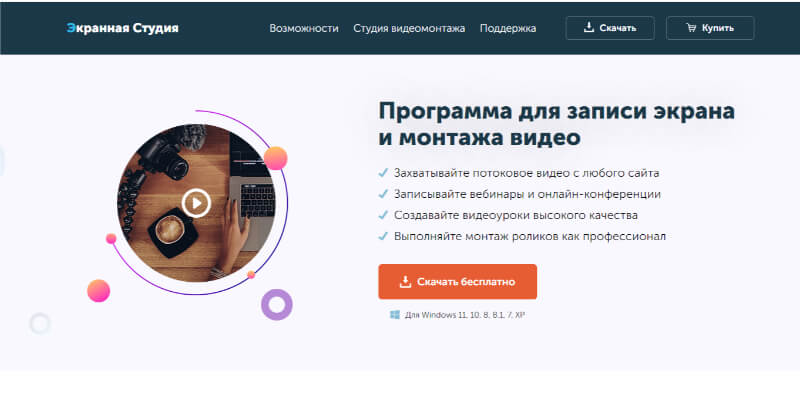Click the checkmark icon next to Записывайте вебинары

tap(383, 194)
